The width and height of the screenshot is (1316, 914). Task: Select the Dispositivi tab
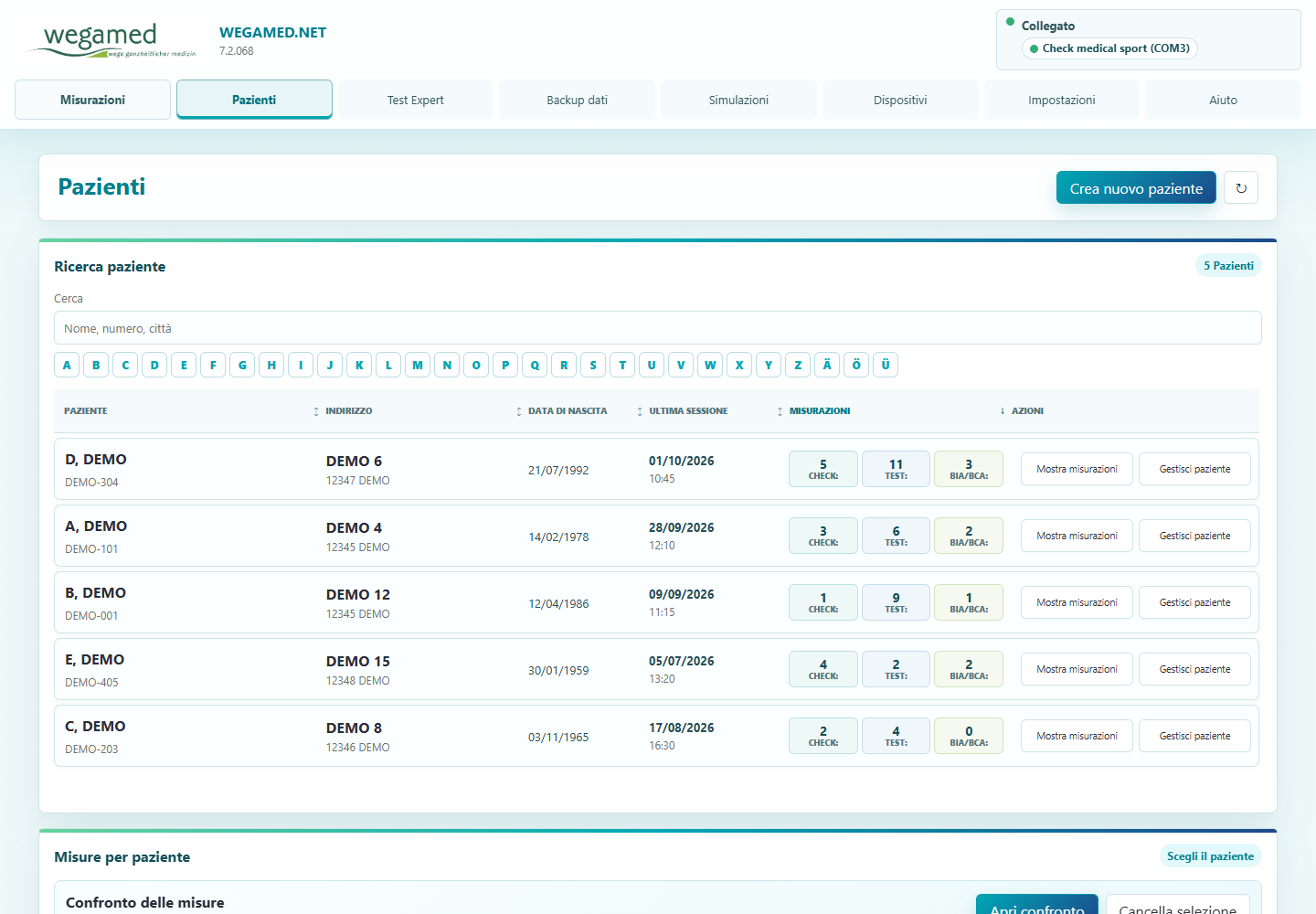[900, 100]
